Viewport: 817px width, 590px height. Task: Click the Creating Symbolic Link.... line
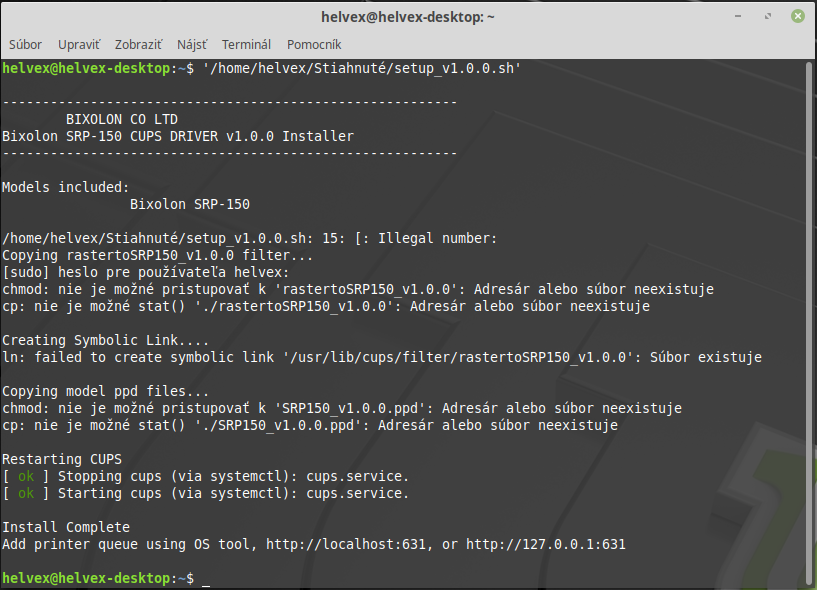click(105, 340)
